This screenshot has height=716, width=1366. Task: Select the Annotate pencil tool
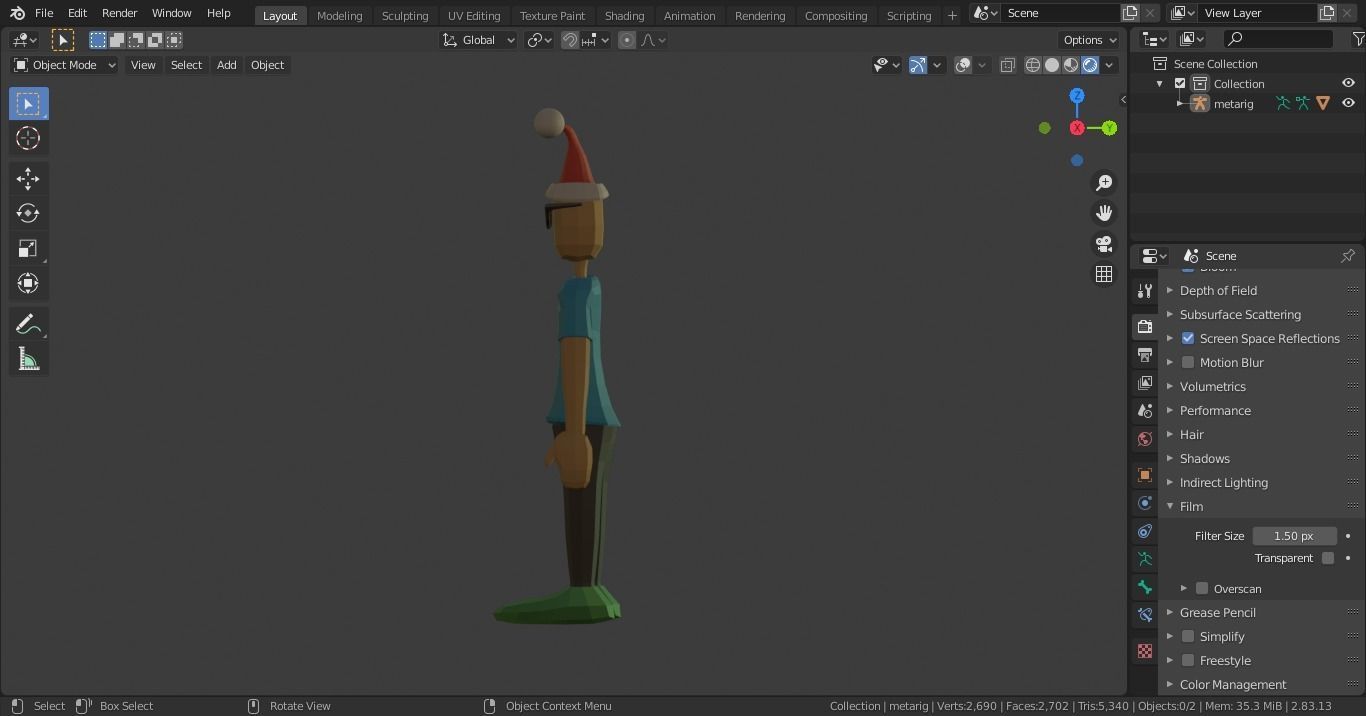pyautogui.click(x=28, y=324)
